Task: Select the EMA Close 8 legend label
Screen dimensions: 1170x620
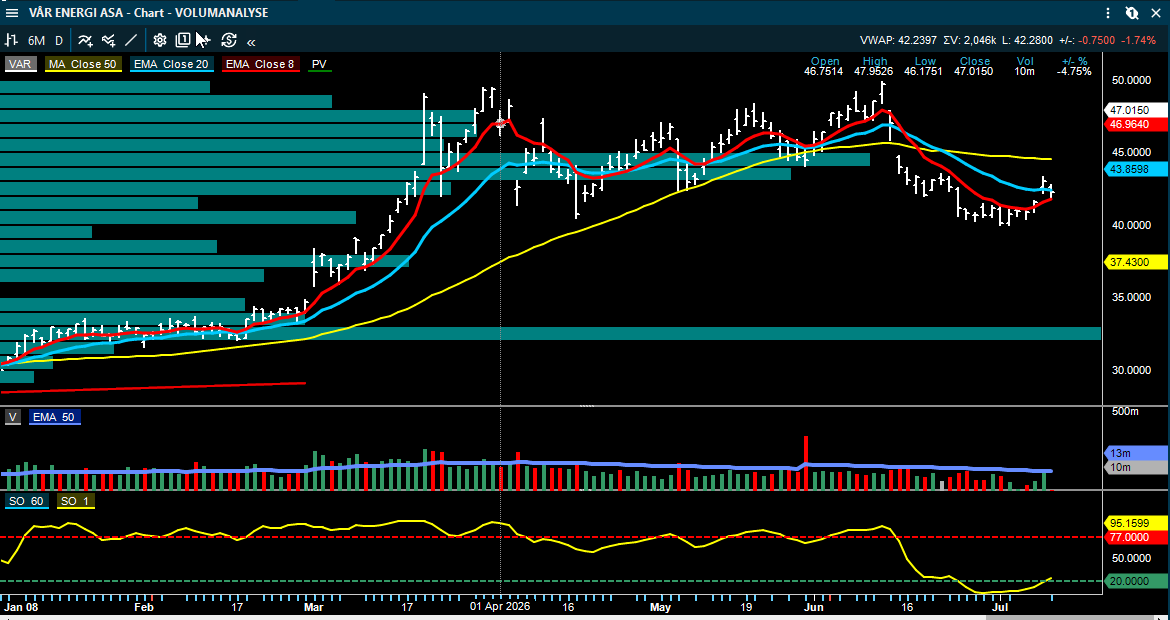Action: 260,64
